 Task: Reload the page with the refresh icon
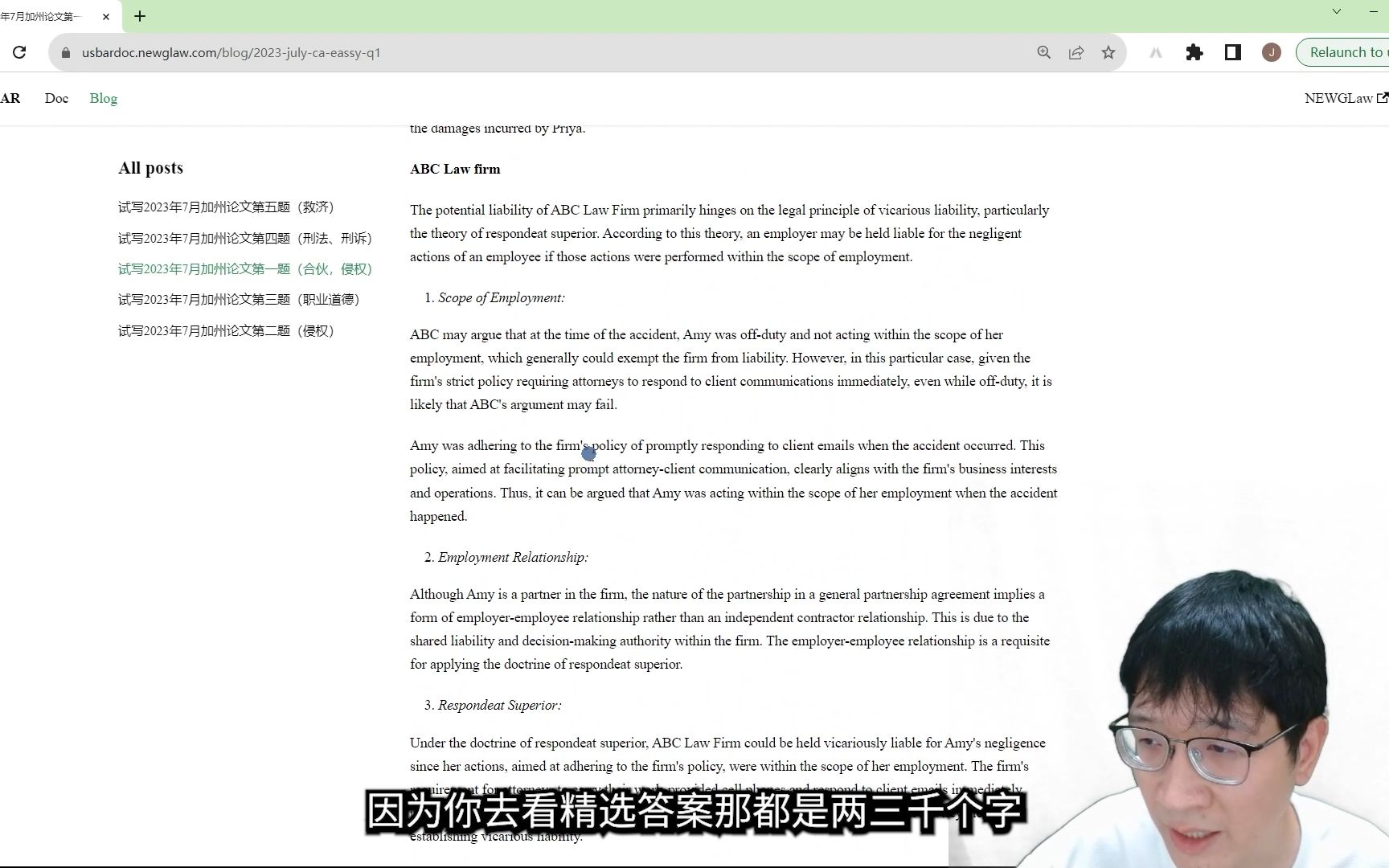(19, 52)
